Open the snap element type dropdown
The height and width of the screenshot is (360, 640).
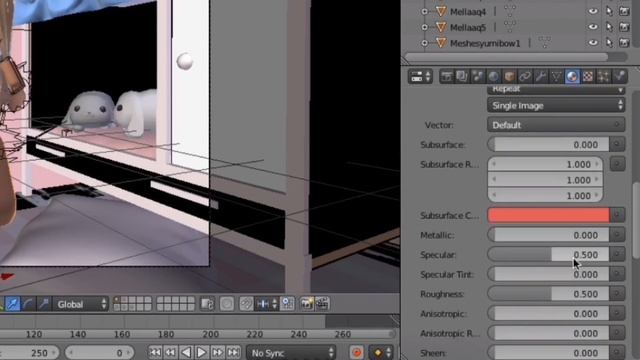click(x=267, y=304)
